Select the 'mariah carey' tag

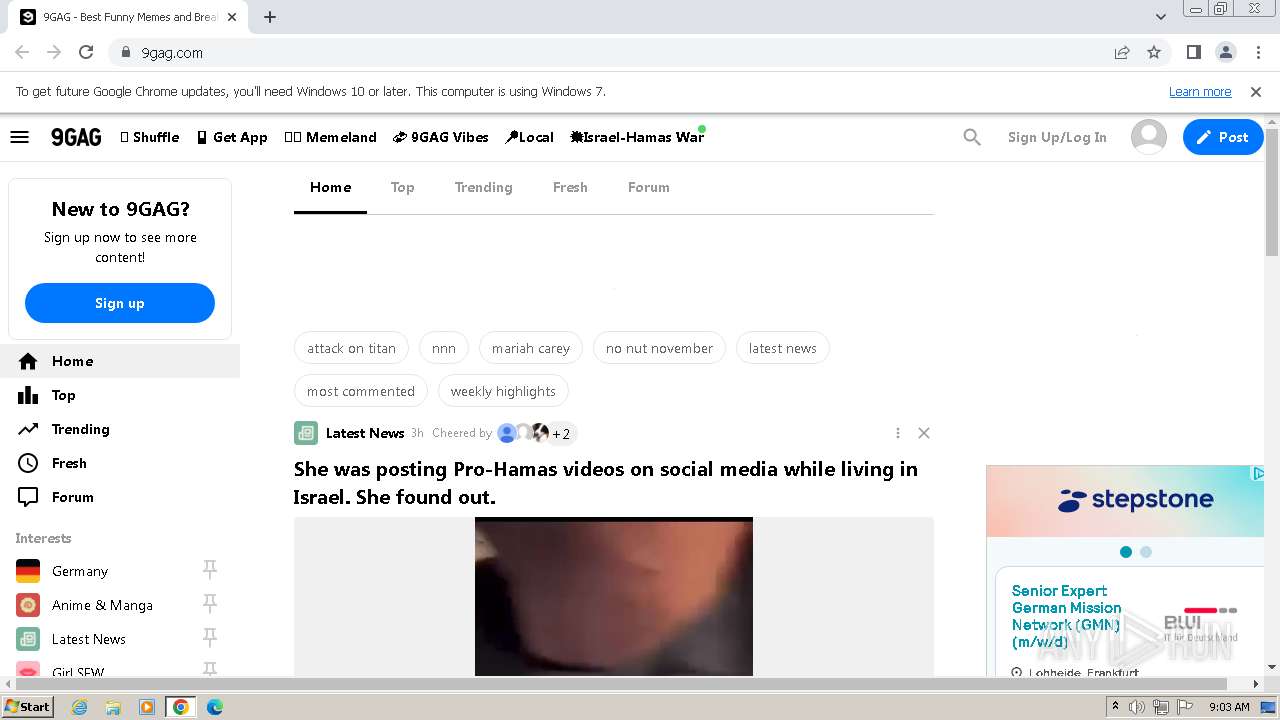pos(531,348)
